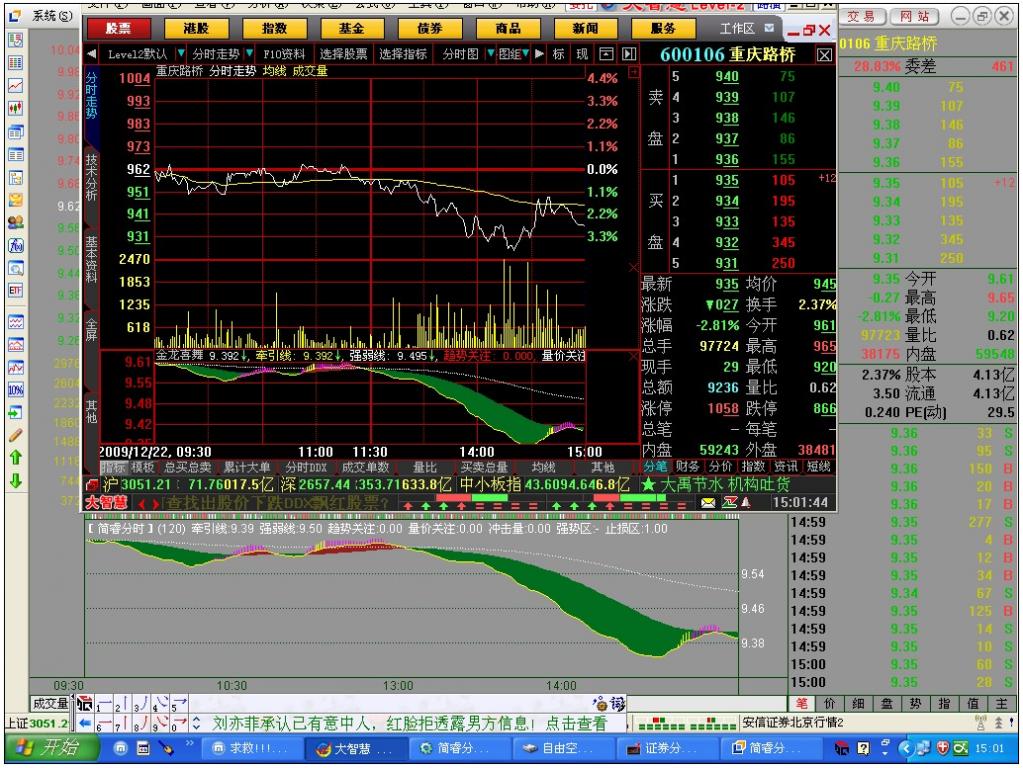Click the green down-arrow icon in left sidebar
The width and height of the screenshot is (1023, 768).
pyautogui.click(x=16, y=481)
